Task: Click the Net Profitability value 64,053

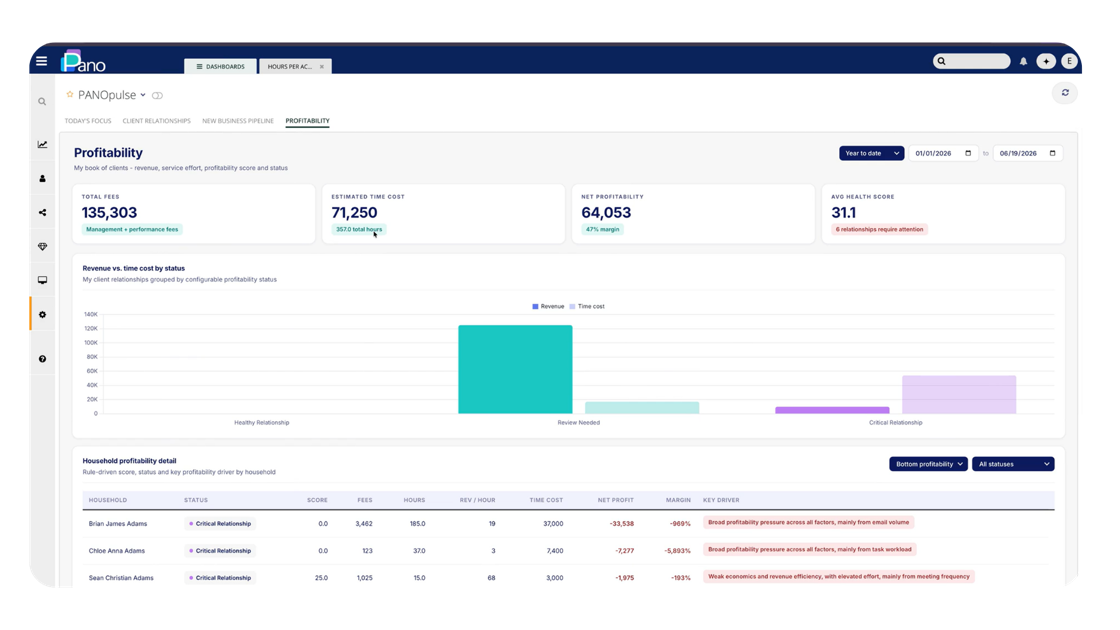Action: click(x=606, y=212)
